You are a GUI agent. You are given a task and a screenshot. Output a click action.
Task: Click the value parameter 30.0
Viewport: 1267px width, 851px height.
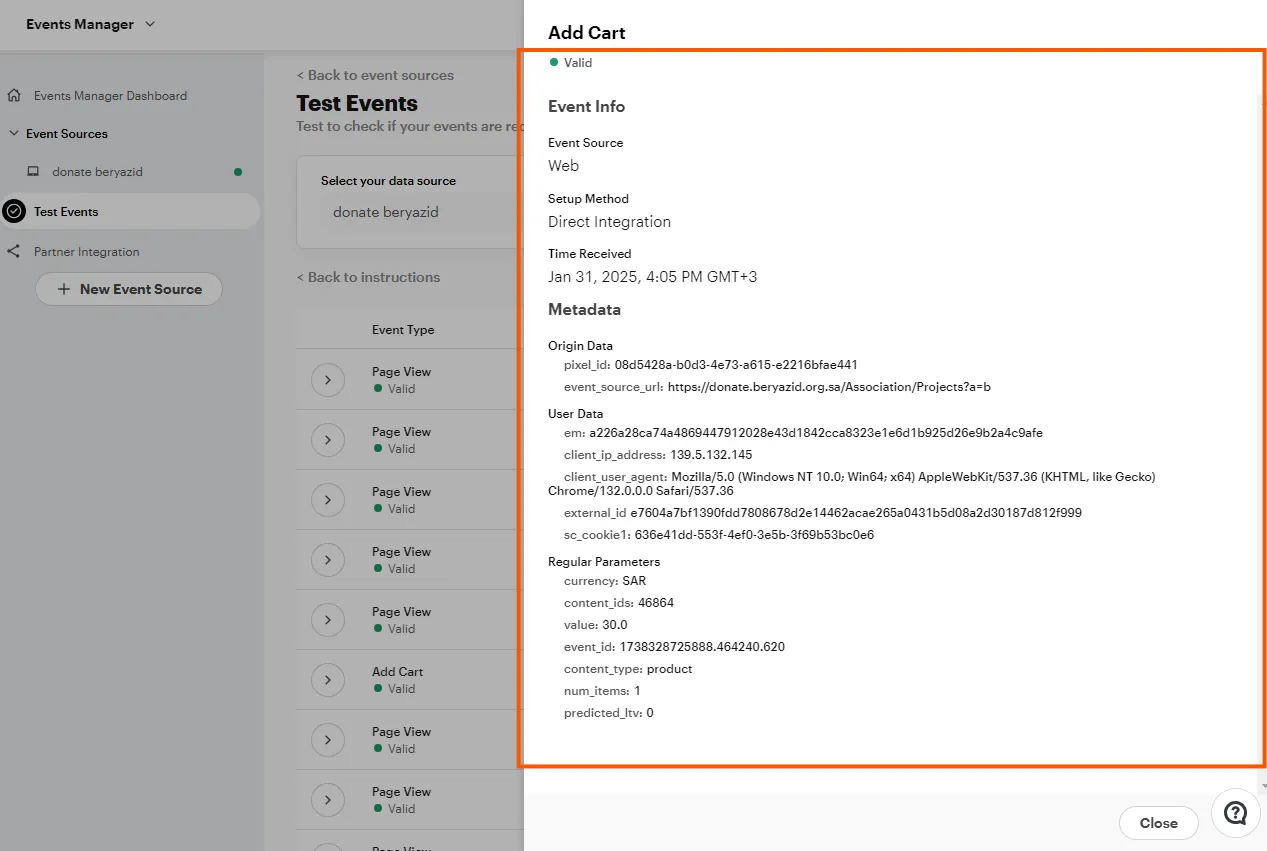point(615,625)
